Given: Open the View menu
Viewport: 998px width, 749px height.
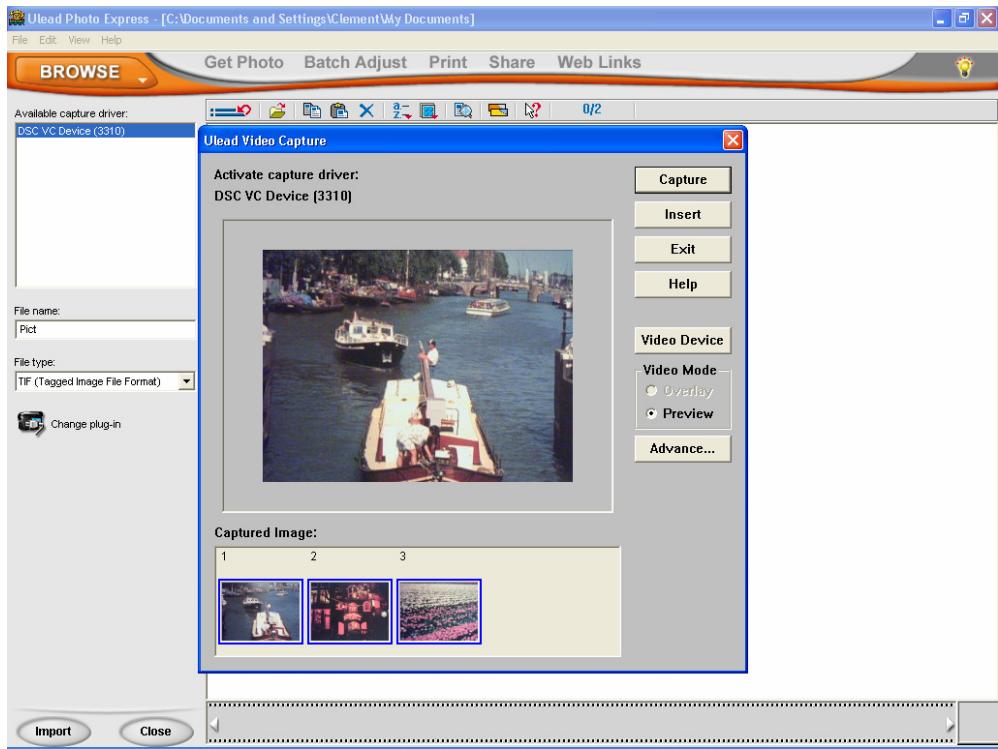Looking at the screenshot, I should [x=79, y=40].
